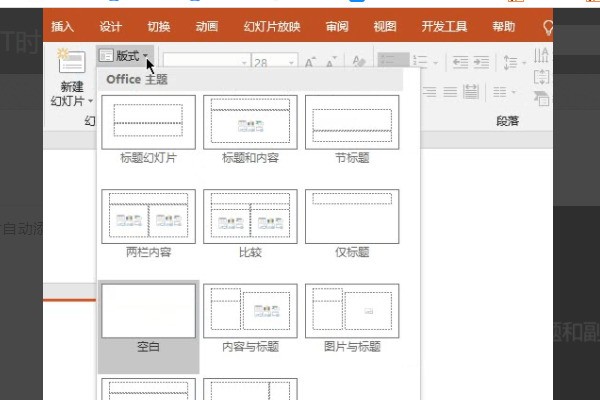Apply the numbered list icon
The image size is (600, 400).
tap(420, 61)
